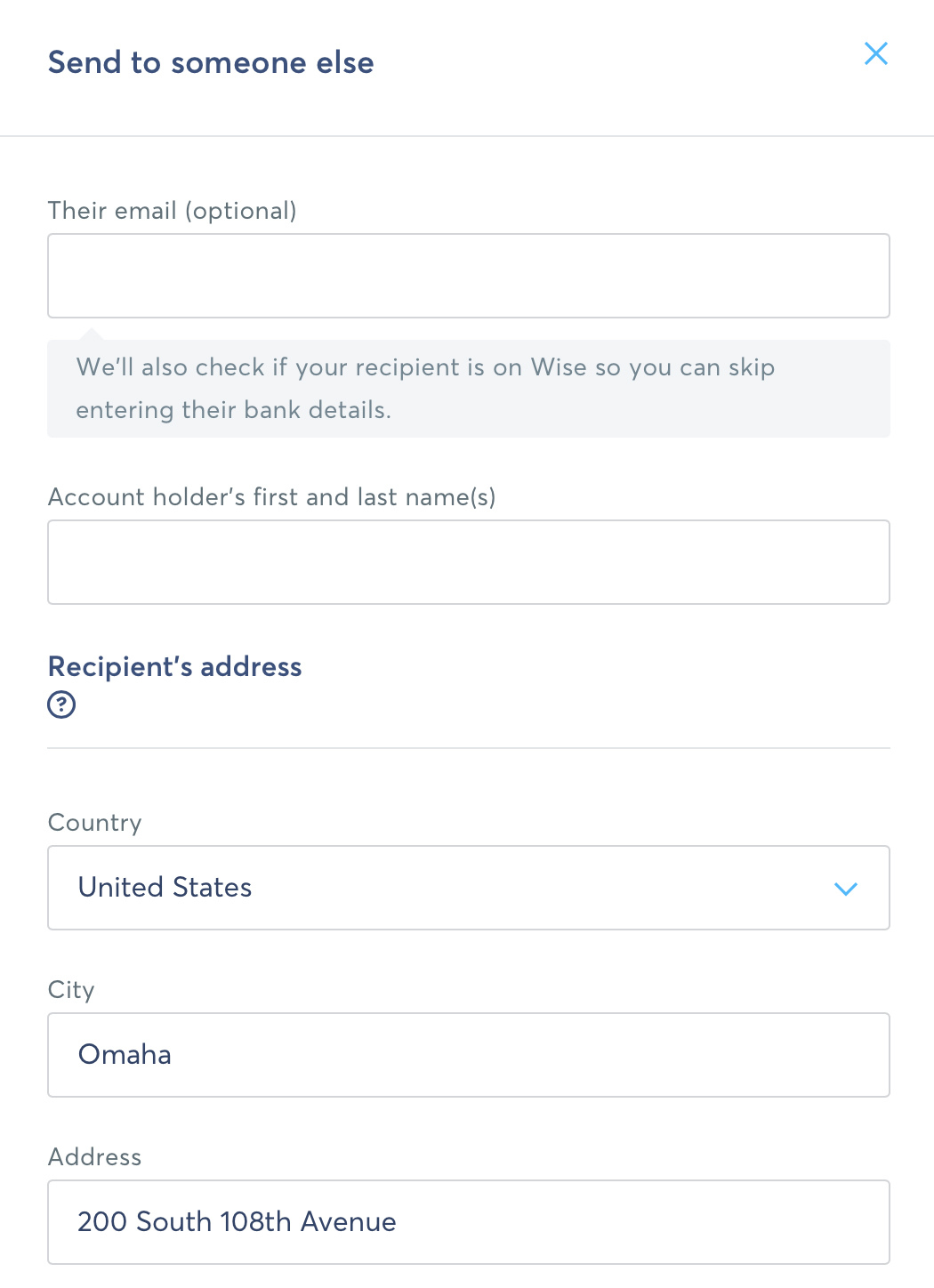Focus the Their email input field
This screenshot has height=1288, width=934.
469,276
